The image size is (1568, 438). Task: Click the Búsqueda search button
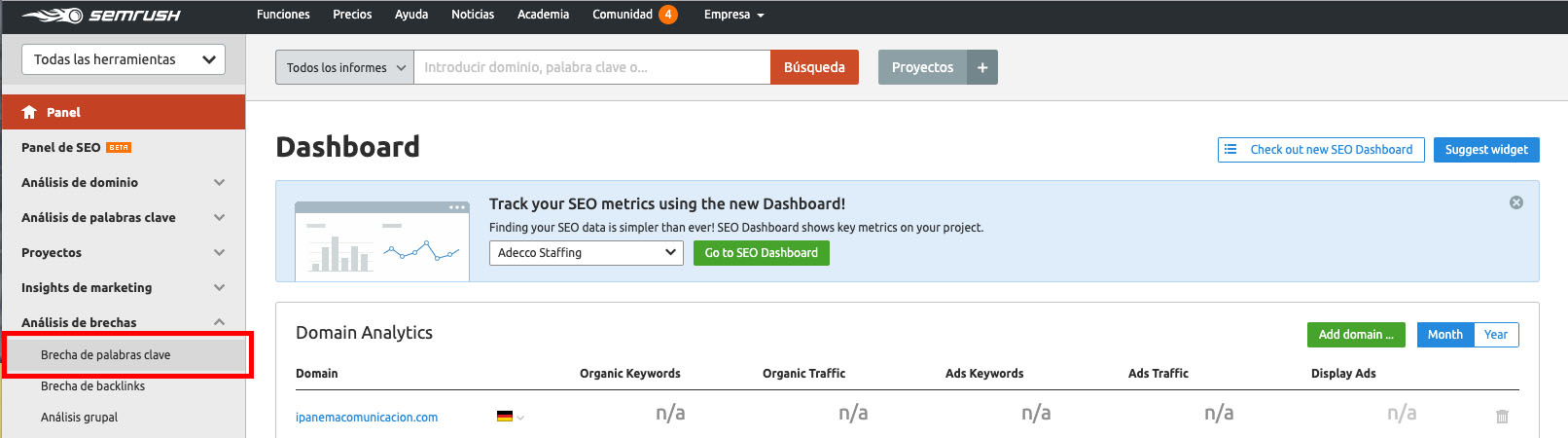[814, 67]
